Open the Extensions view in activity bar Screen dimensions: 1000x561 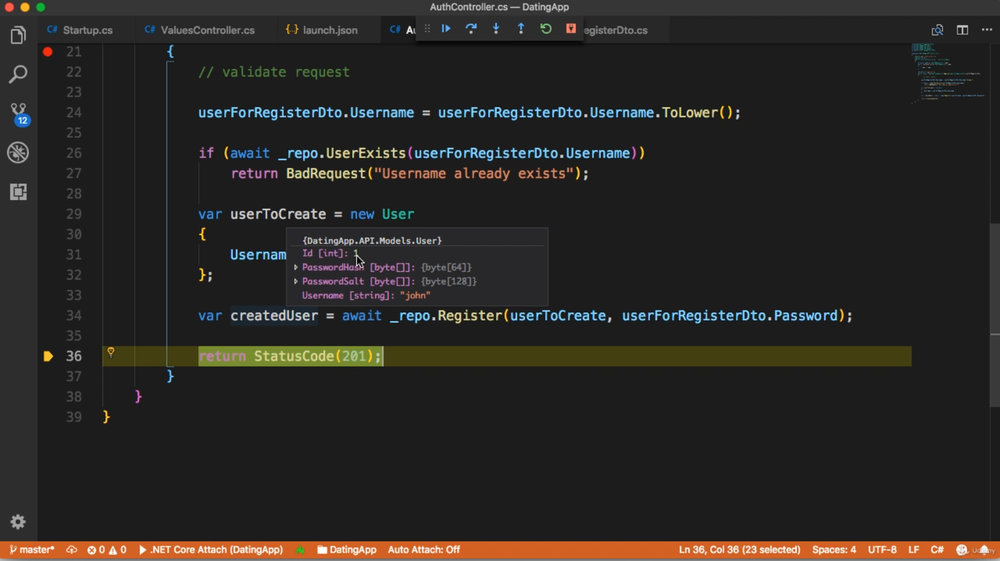[18, 192]
